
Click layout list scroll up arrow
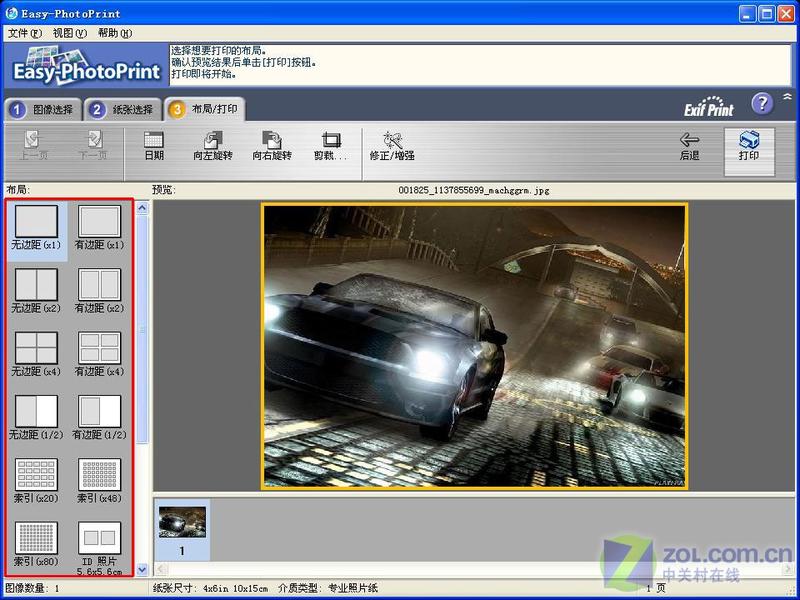[142, 208]
